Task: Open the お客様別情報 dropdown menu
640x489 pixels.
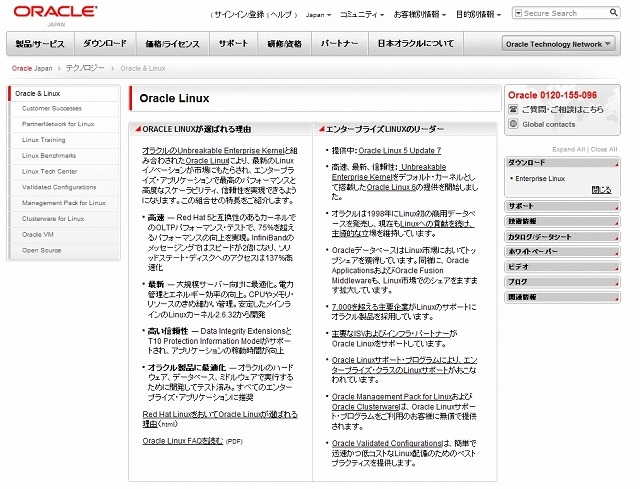Action: pos(420,14)
